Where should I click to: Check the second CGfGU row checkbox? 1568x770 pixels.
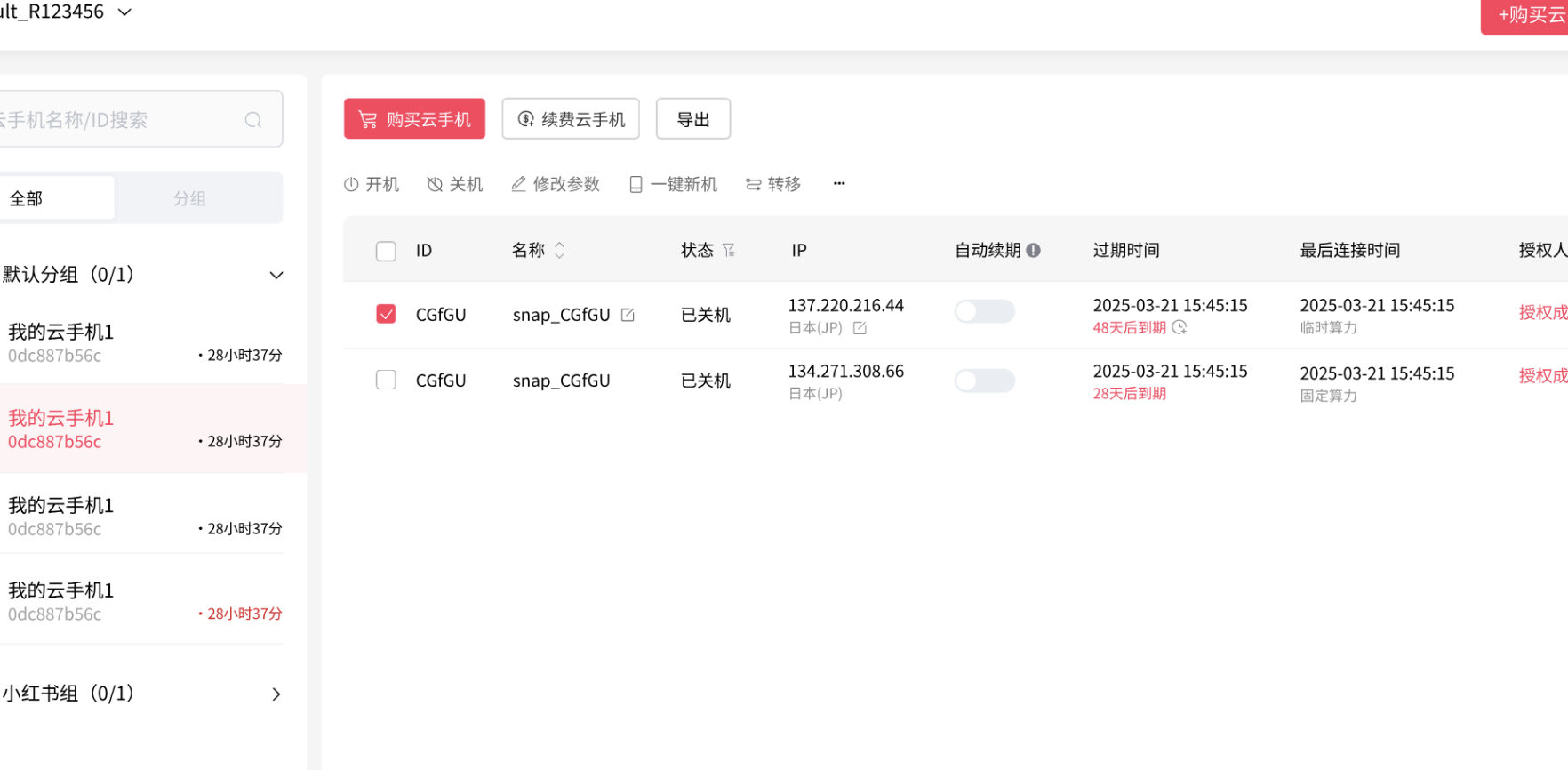tap(386, 381)
